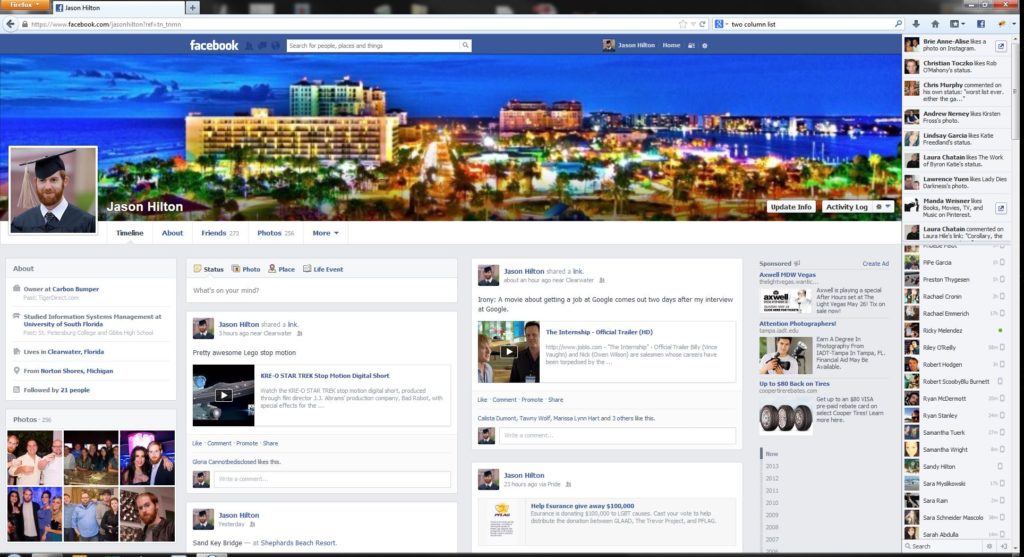
Task: Click the Create Ad link
Action: click(875, 264)
